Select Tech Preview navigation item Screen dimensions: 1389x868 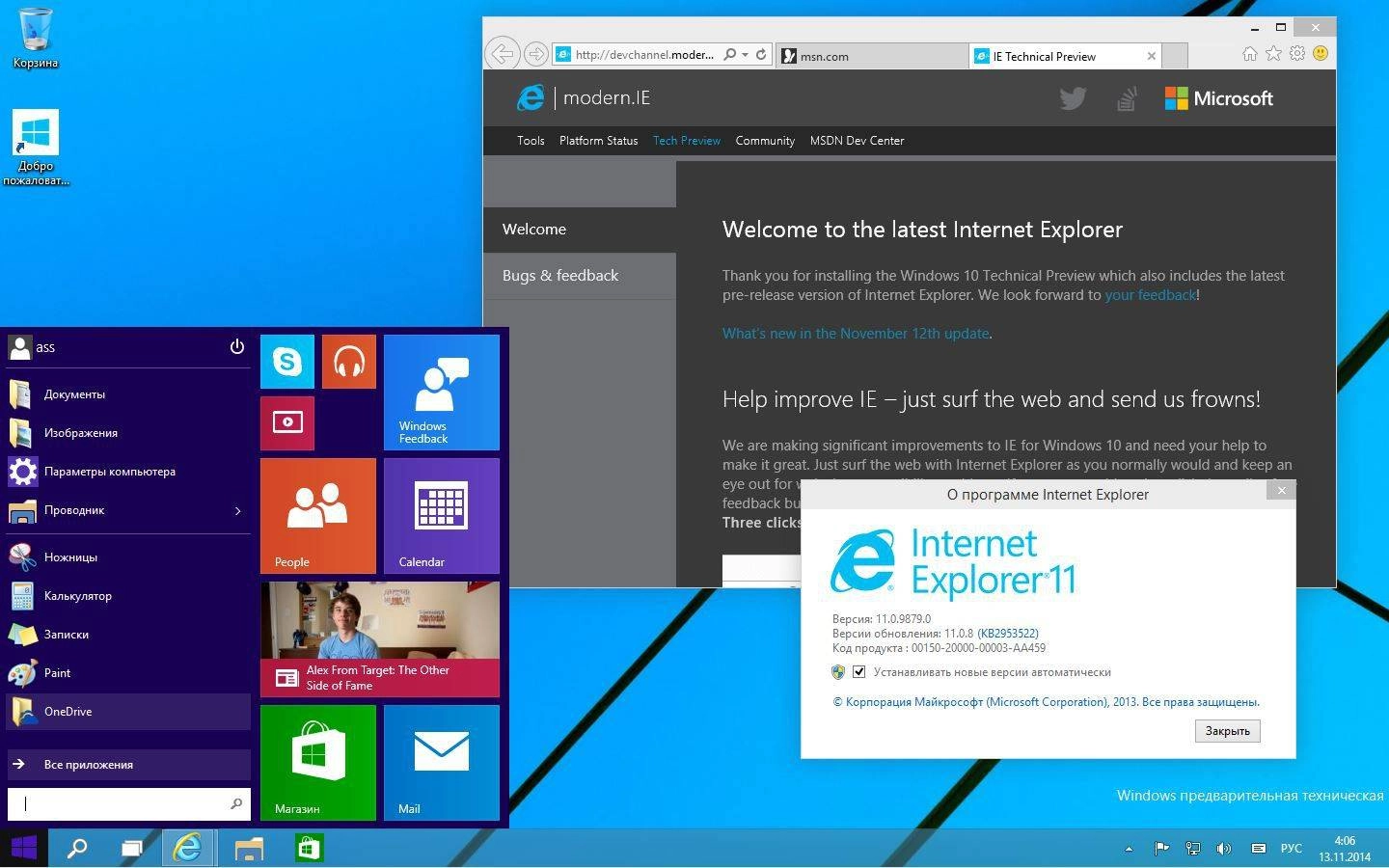tap(686, 141)
